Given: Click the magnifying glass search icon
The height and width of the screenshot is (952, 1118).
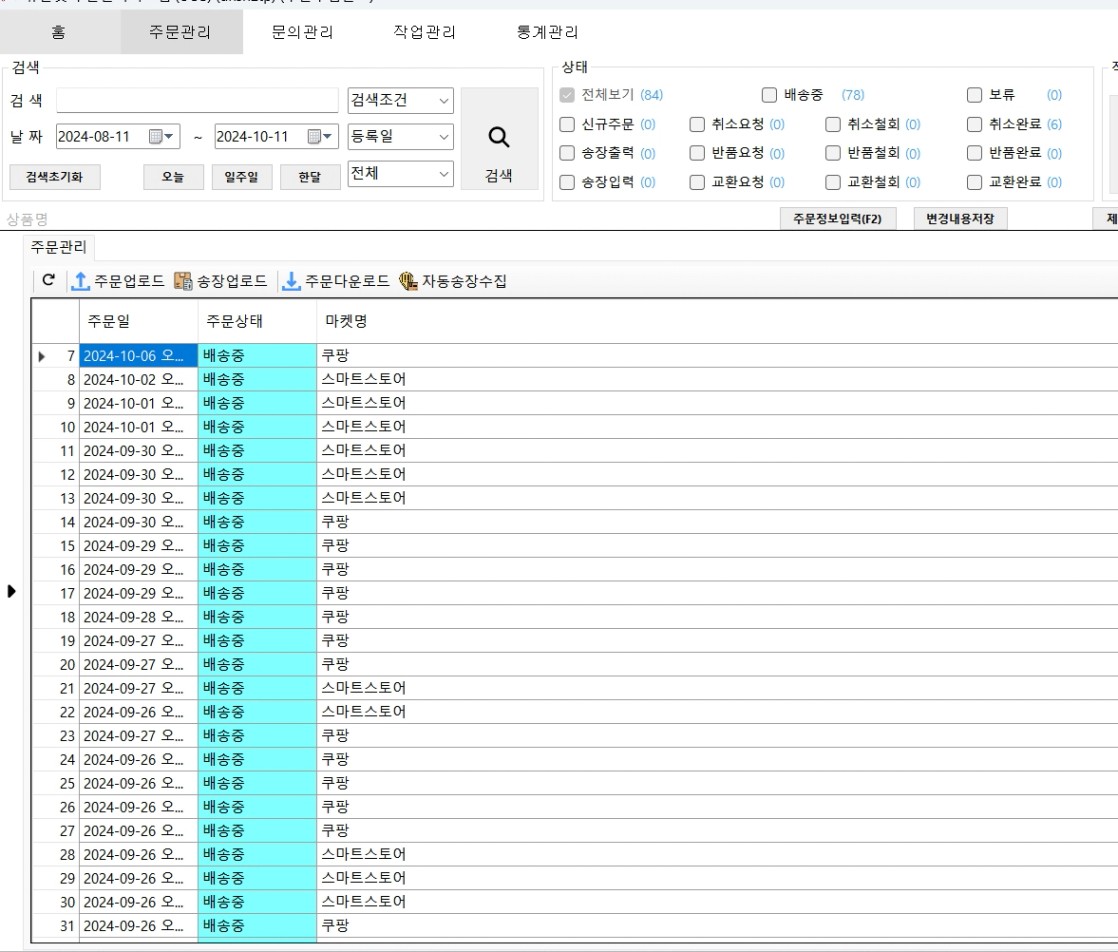Looking at the screenshot, I should pyautogui.click(x=498, y=138).
